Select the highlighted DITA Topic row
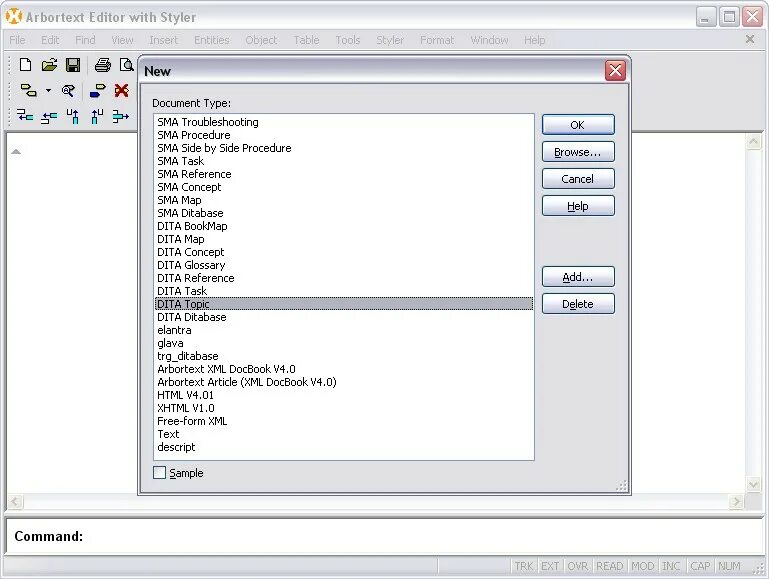Viewport: 769px width, 579px height. pyautogui.click(x=344, y=304)
